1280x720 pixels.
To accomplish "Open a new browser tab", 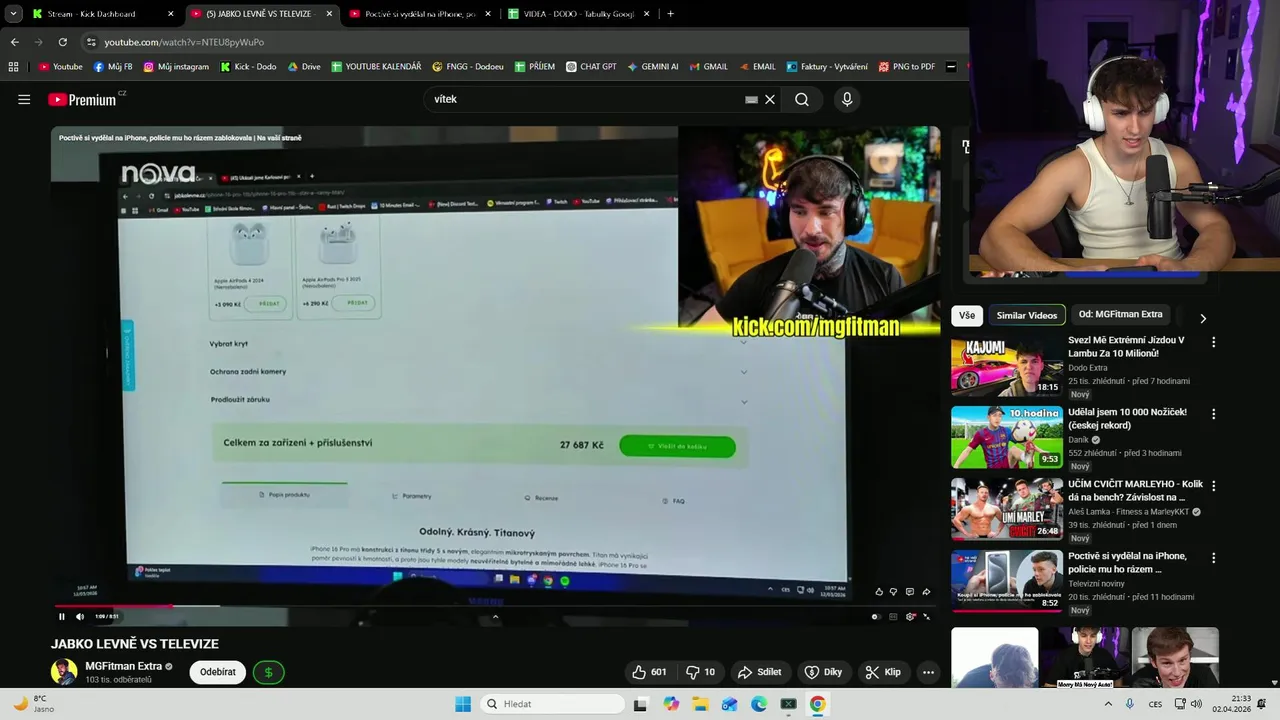I will point(670,14).
